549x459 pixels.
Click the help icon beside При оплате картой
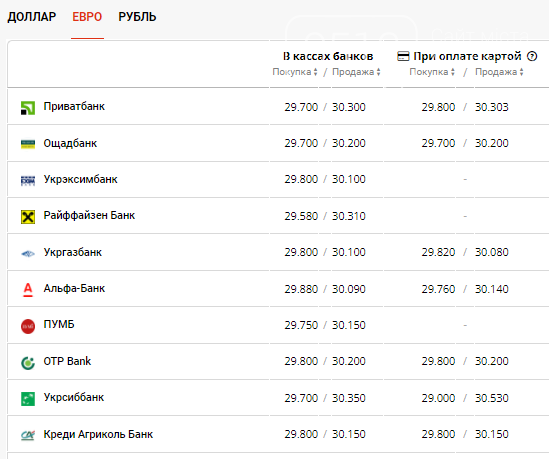click(532, 56)
